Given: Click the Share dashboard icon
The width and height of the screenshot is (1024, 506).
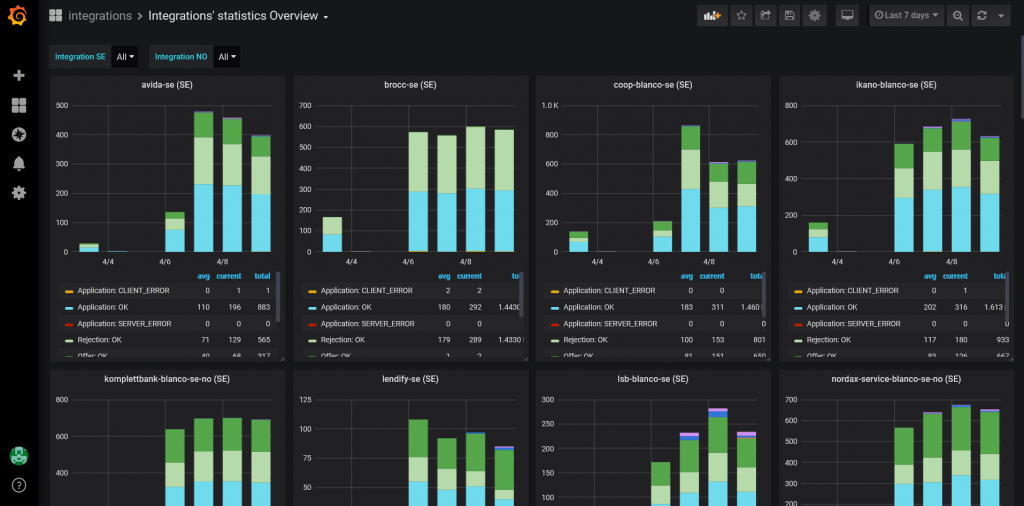Looking at the screenshot, I should (x=766, y=16).
